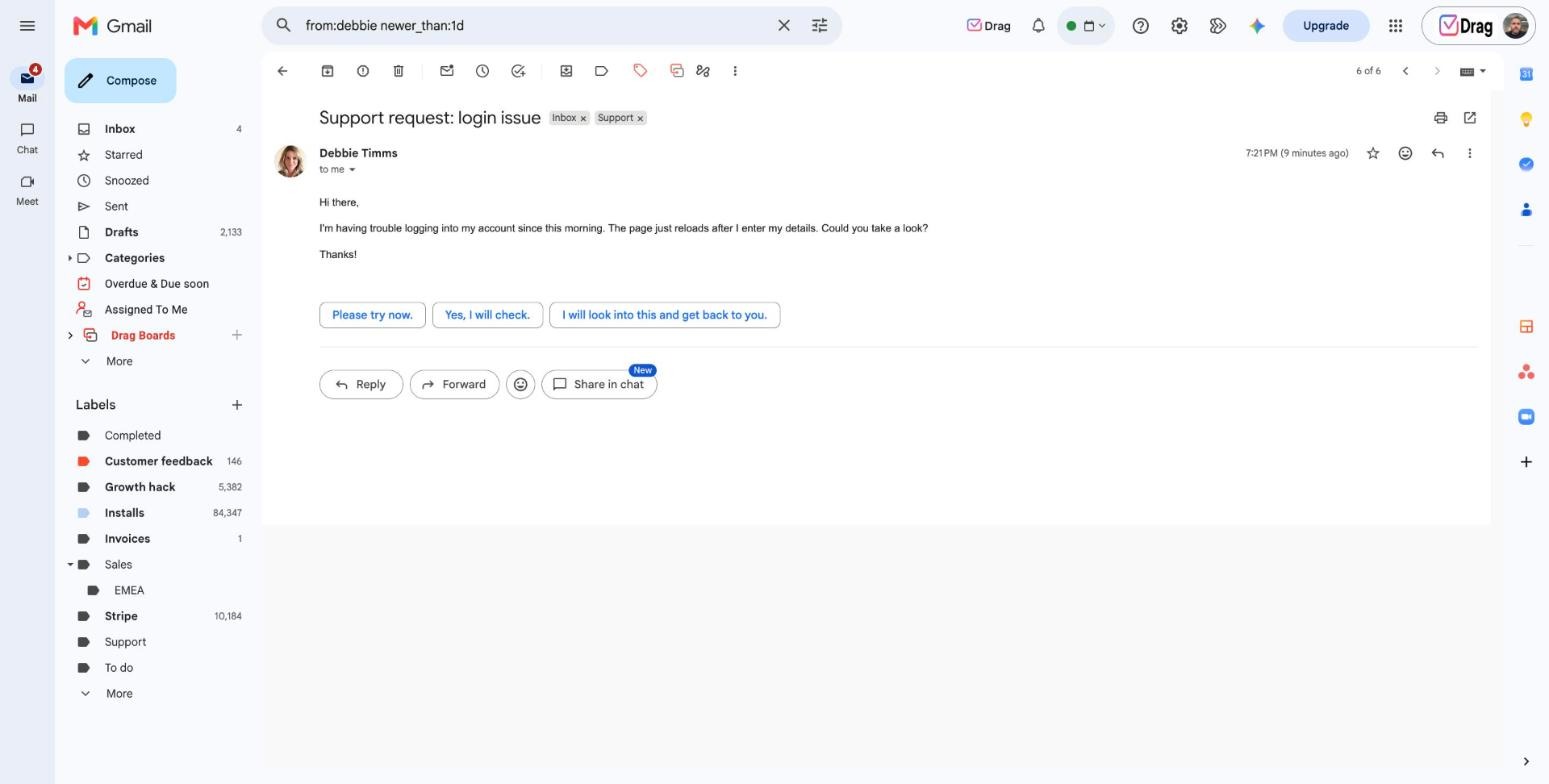Open the Customer feedback label
Viewport: 1549px width, 784px height.
158,462
